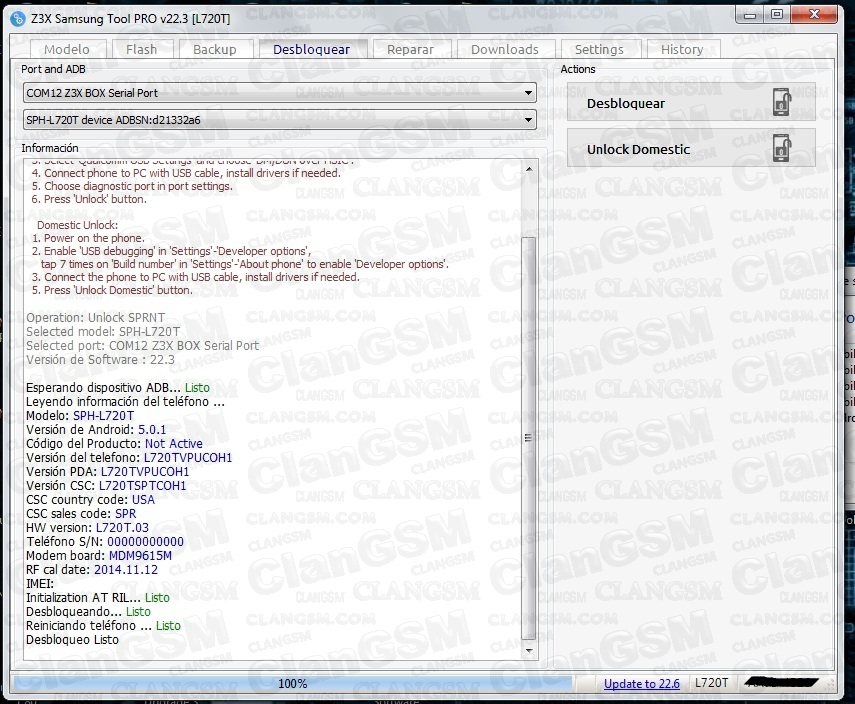The width and height of the screenshot is (855, 704).
Task: Click the Información log scrollbar thumb
Action: [x=528, y=438]
